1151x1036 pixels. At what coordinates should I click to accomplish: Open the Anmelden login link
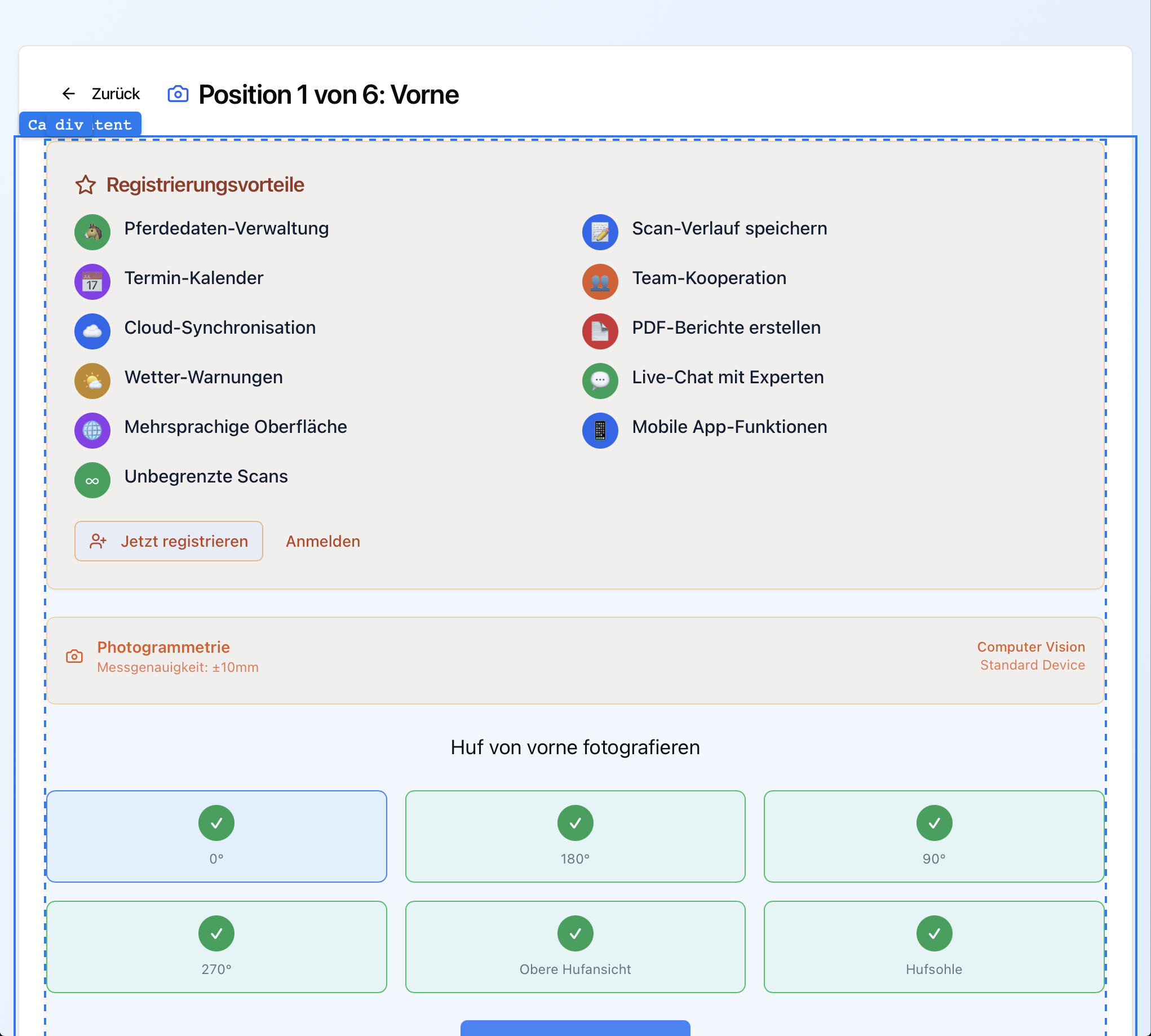pyautogui.click(x=323, y=541)
